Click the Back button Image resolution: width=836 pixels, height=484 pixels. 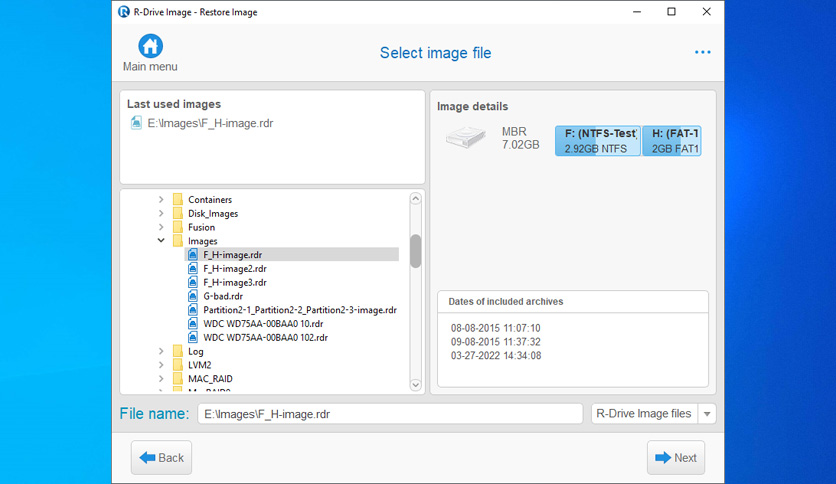pyautogui.click(x=161, y=457)
